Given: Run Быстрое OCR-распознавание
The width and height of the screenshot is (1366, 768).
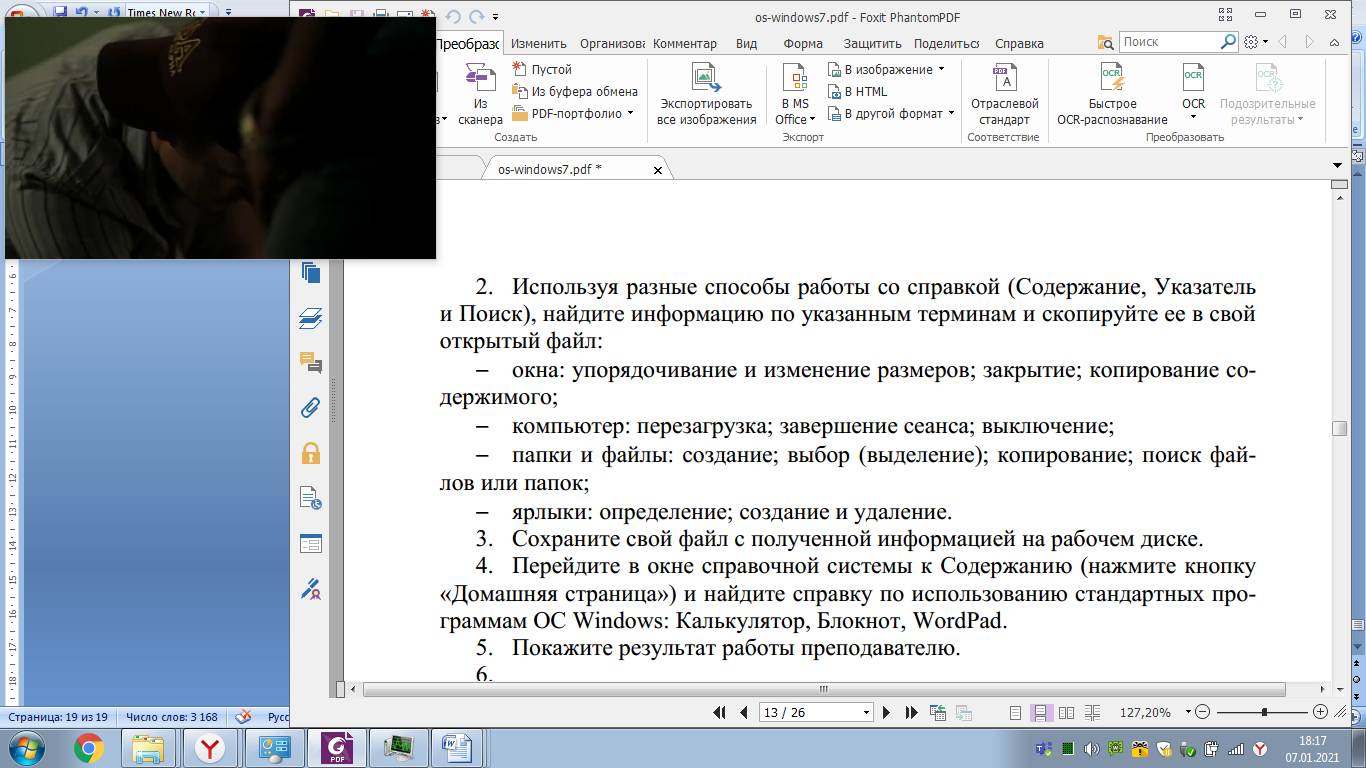Looking at the screenshot, I should (1112, 94).
